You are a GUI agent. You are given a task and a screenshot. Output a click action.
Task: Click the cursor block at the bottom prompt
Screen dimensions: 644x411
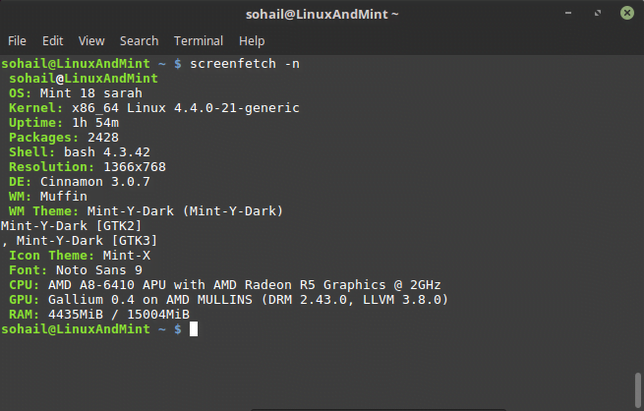(x=193, y=329)
